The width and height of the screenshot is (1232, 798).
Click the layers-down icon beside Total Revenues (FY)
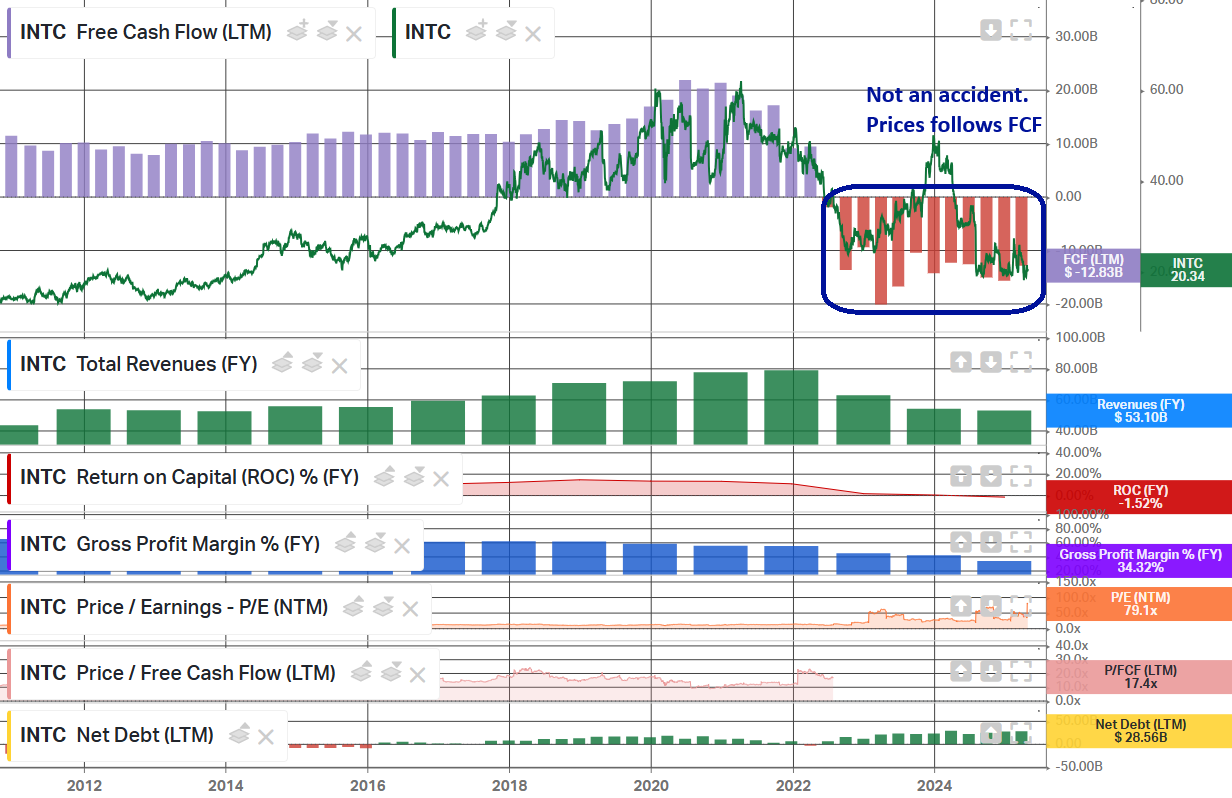pos(312,364)
